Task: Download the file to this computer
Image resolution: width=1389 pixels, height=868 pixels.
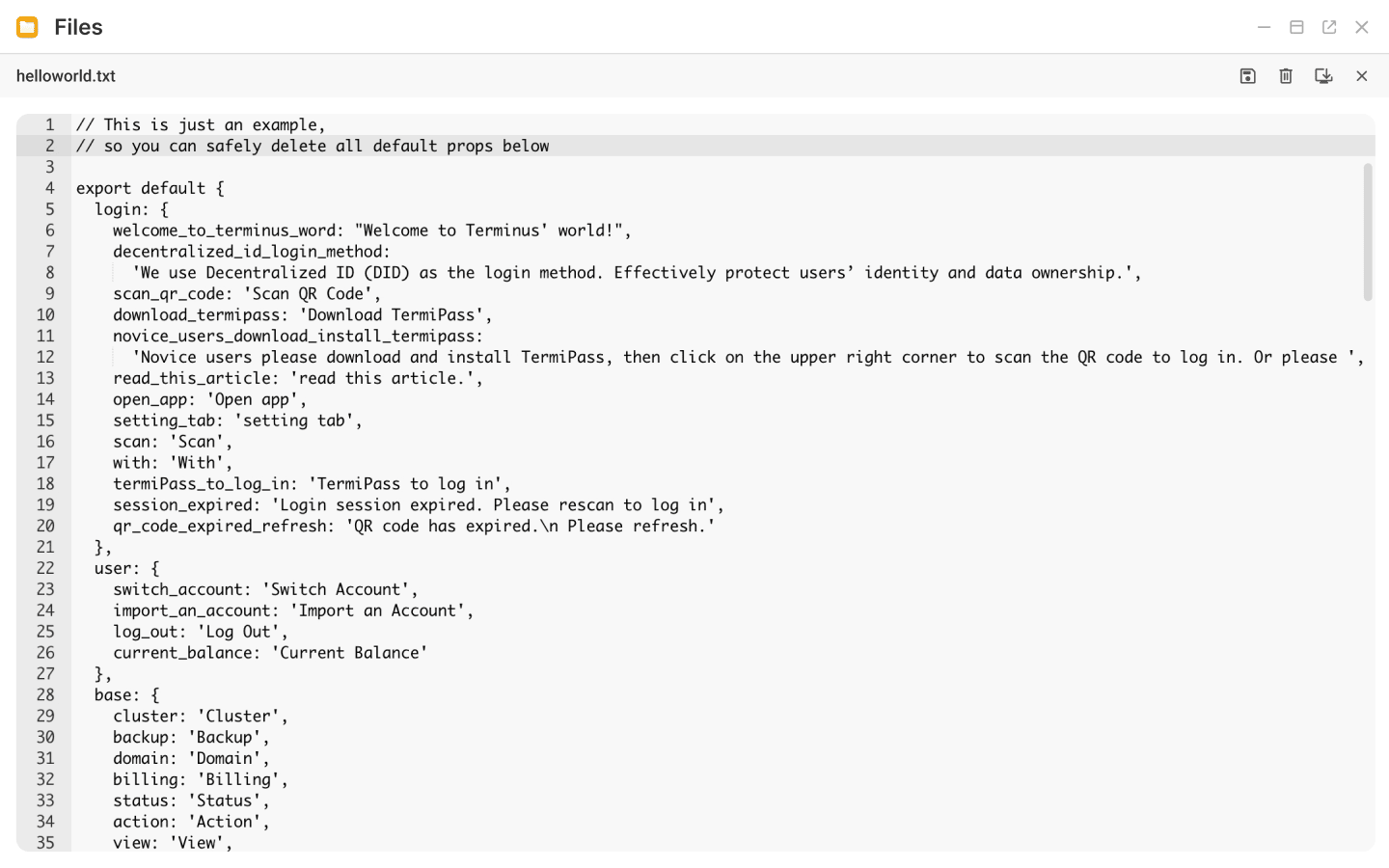Action: 1323,76
